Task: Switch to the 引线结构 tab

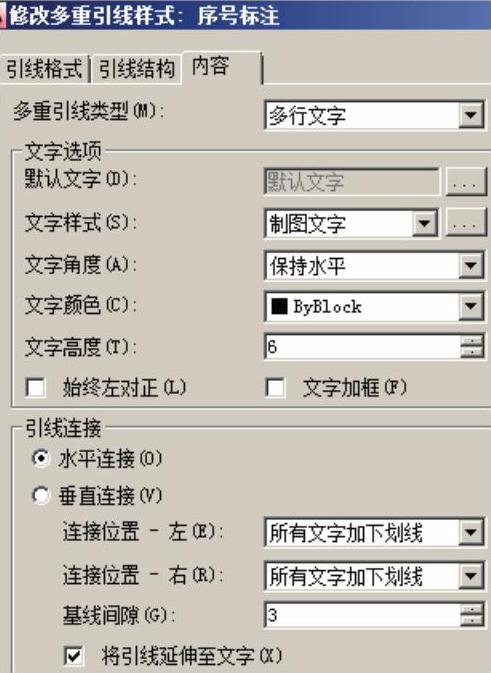Action: pos(136,69)
